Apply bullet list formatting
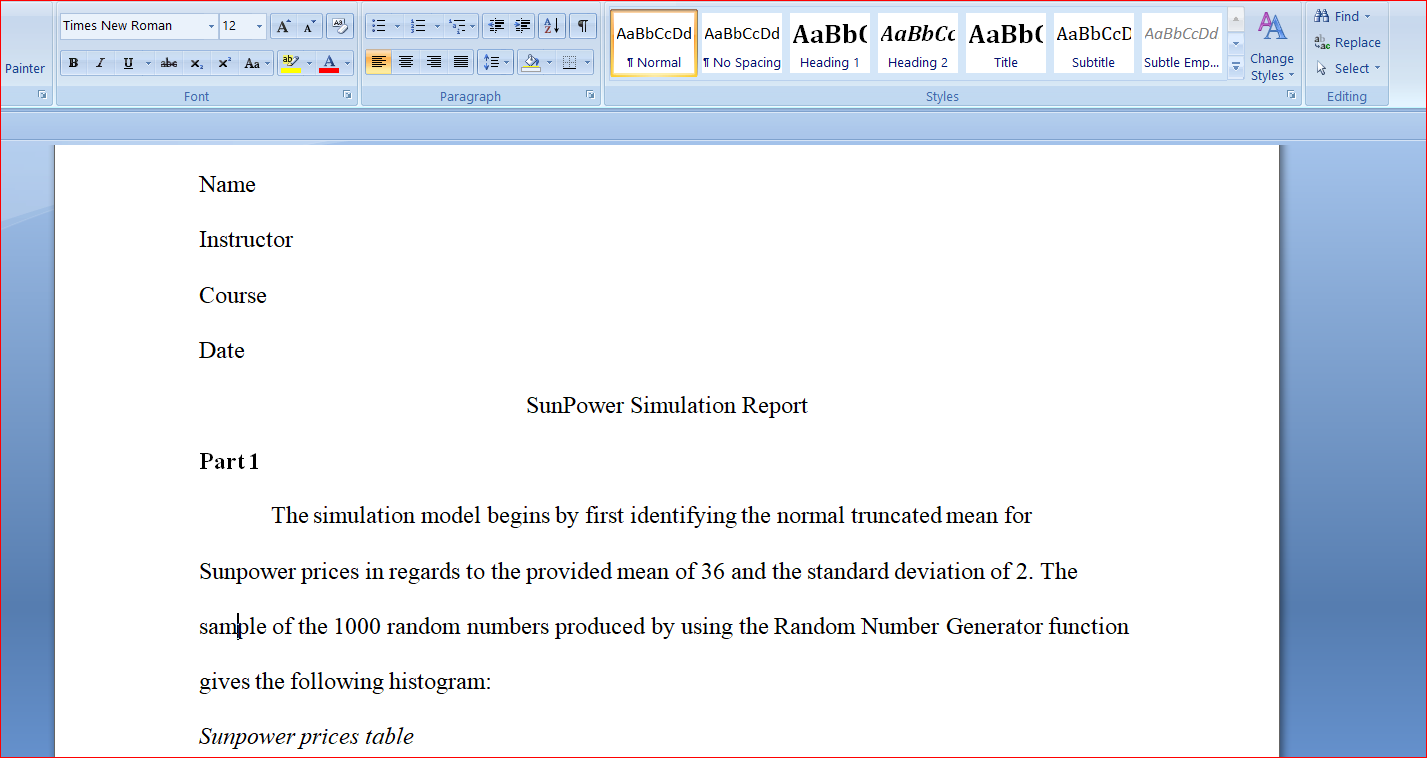This screenshot has width=1427, height=758. coord(378,26)
